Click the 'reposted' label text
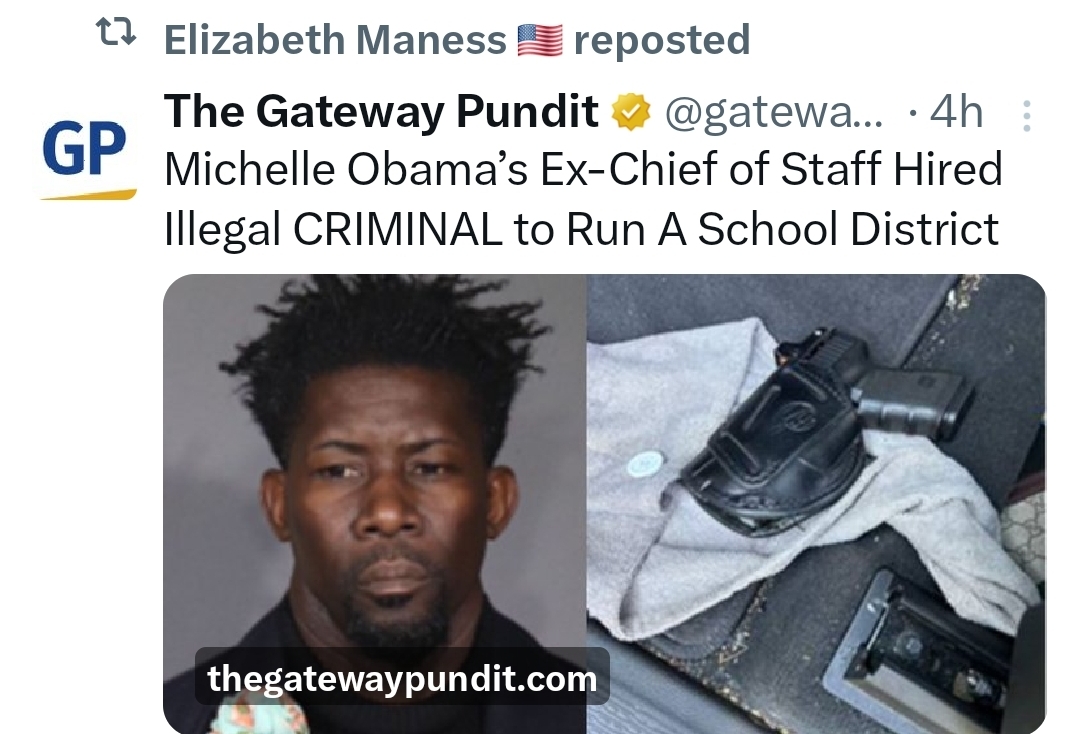Screen dimensions: 1079x734 pyautogui.click(x=662, y=41)
